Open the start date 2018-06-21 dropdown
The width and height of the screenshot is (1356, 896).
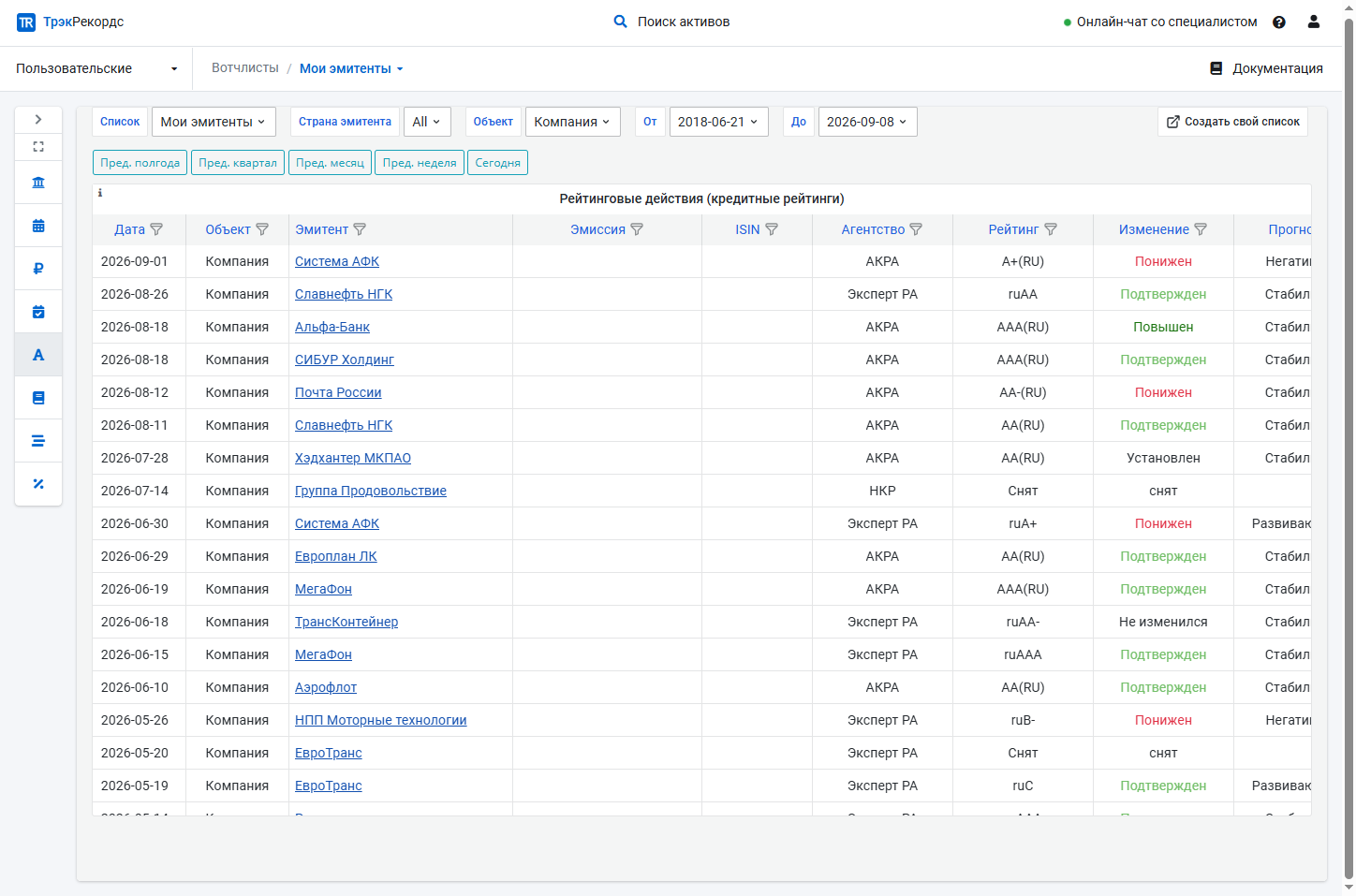(719, 122)
